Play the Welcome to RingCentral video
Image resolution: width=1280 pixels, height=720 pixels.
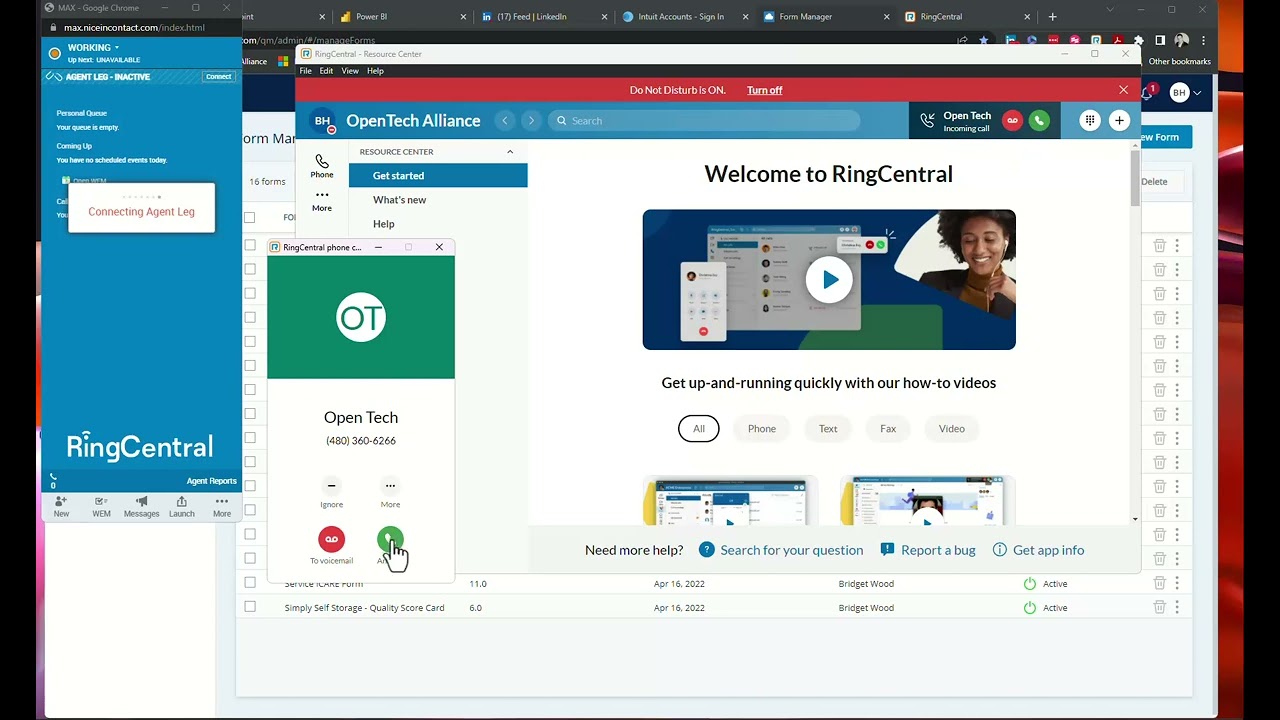tap(829, 280)
